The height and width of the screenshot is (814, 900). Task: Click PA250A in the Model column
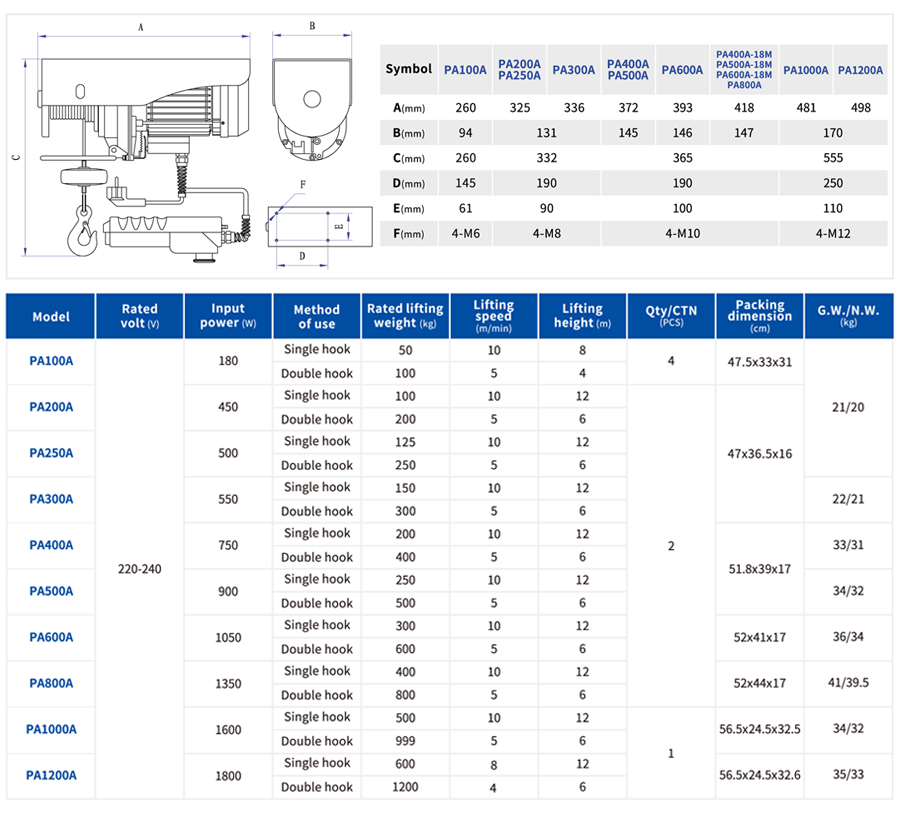(x=51, y=453)
